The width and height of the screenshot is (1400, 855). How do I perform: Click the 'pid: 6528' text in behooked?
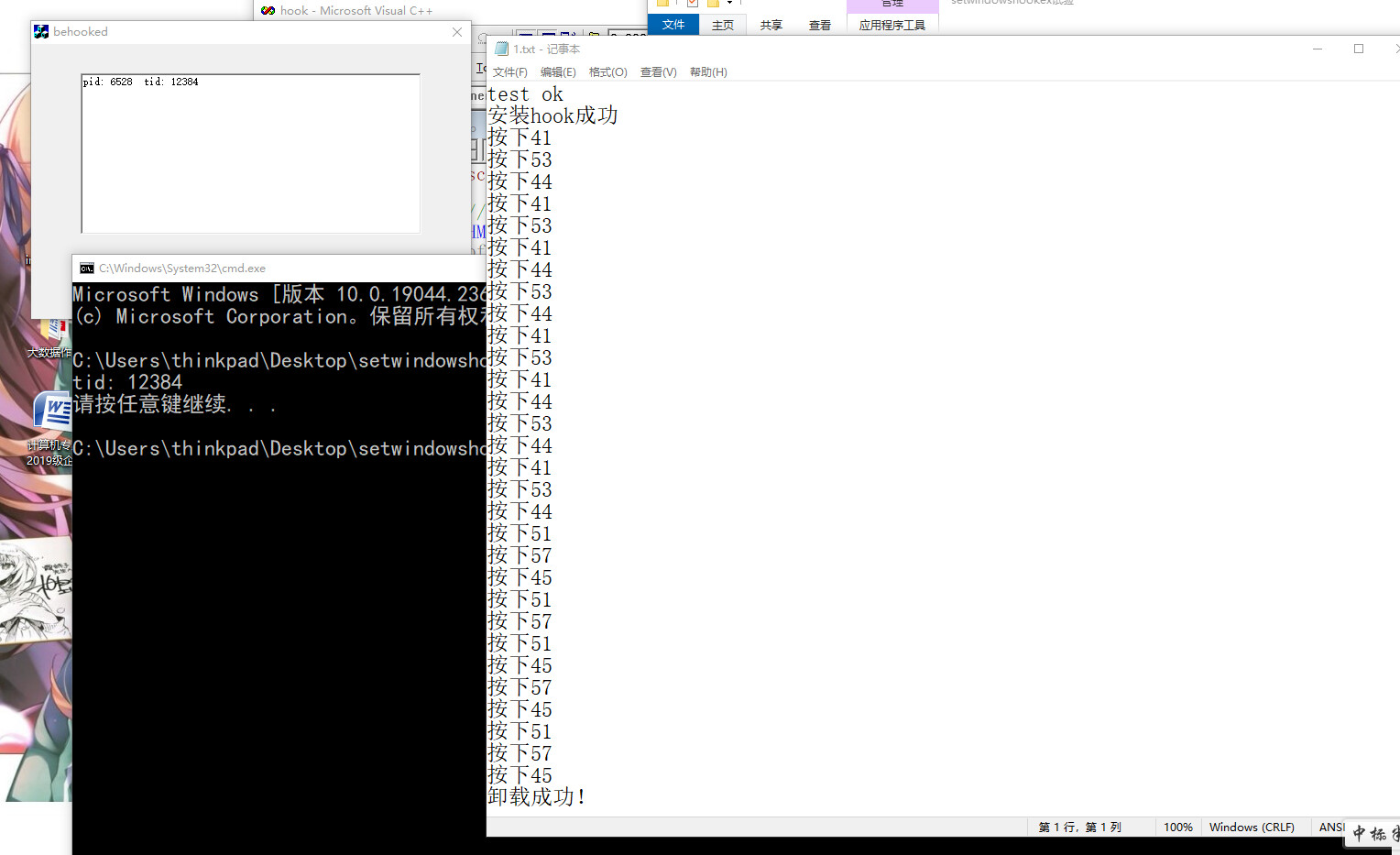pyautogui.click(x=108, y=82)
